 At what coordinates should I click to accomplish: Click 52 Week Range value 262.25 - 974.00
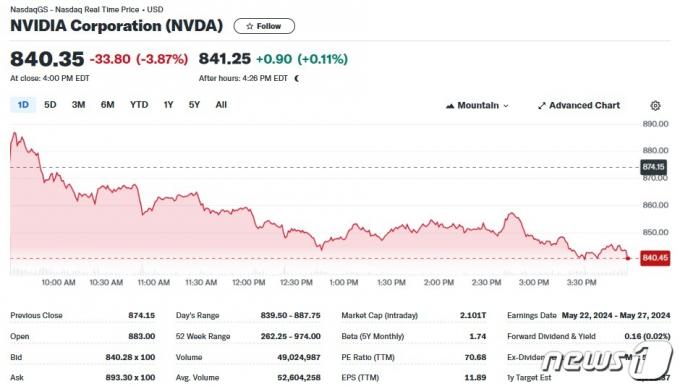pos(291,336)
